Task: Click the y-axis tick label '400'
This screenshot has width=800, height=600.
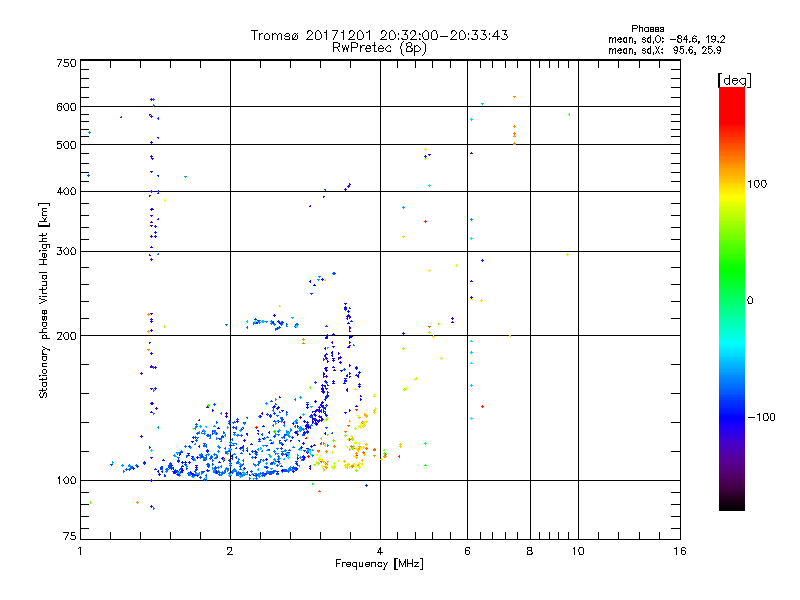Action: click(66, 192)
